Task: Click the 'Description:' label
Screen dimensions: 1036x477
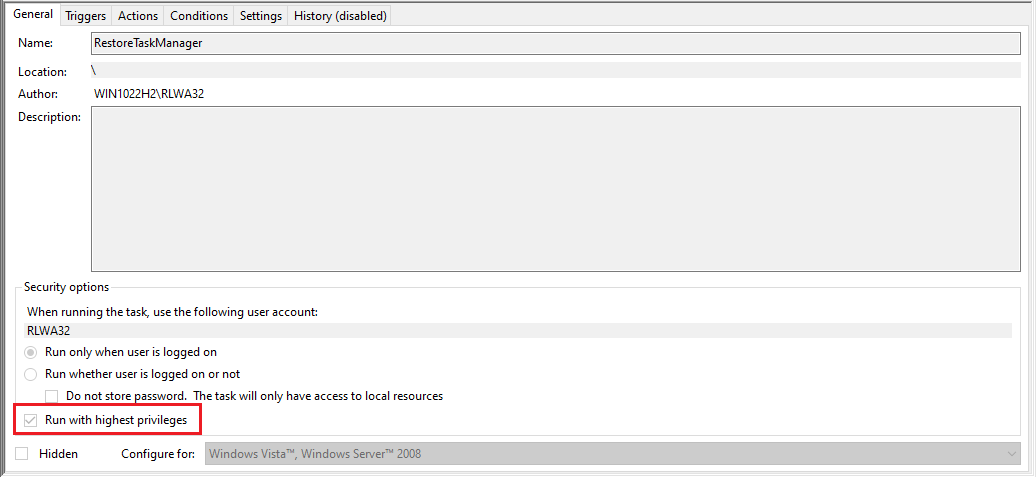Action: (50, 117)
